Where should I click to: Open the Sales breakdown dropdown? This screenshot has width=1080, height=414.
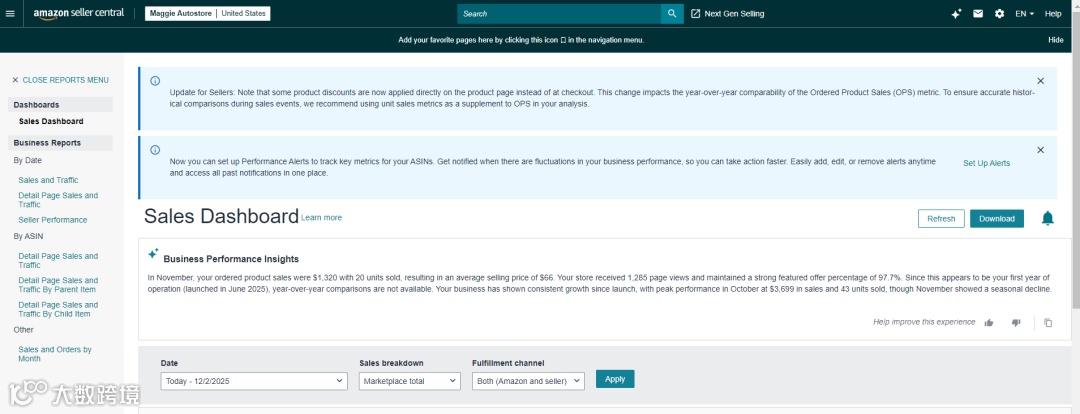[x=409, y=381]
